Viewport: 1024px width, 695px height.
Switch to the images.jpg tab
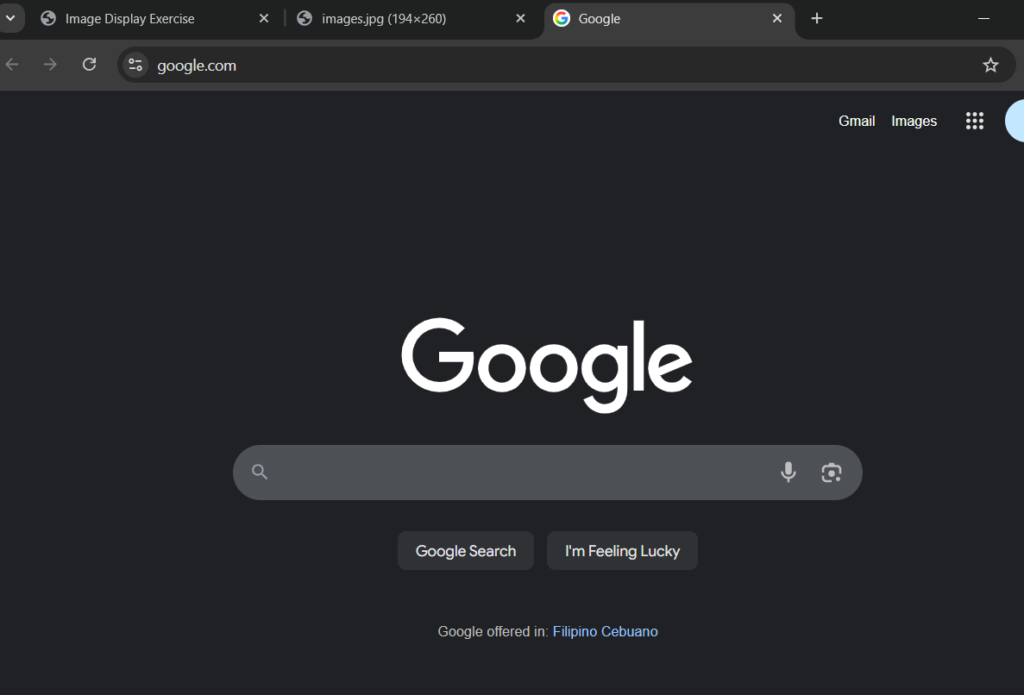click(x=384, y=19)
